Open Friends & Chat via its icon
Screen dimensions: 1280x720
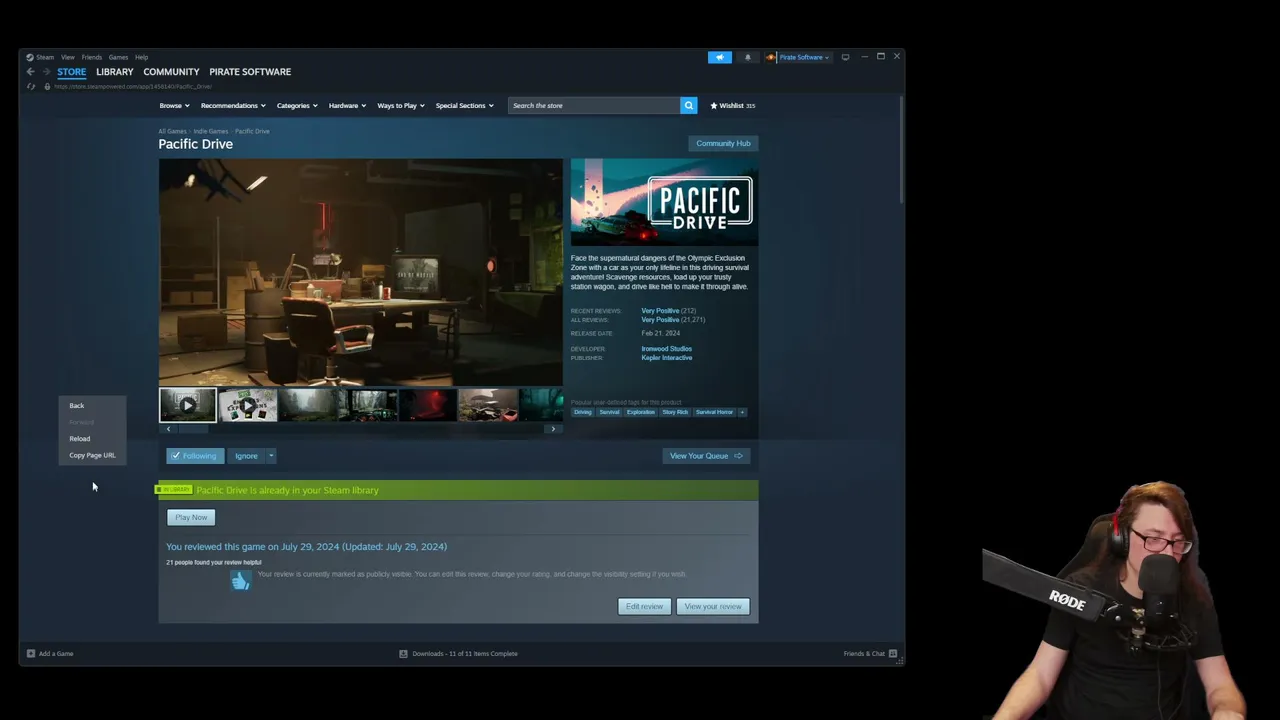893,654
